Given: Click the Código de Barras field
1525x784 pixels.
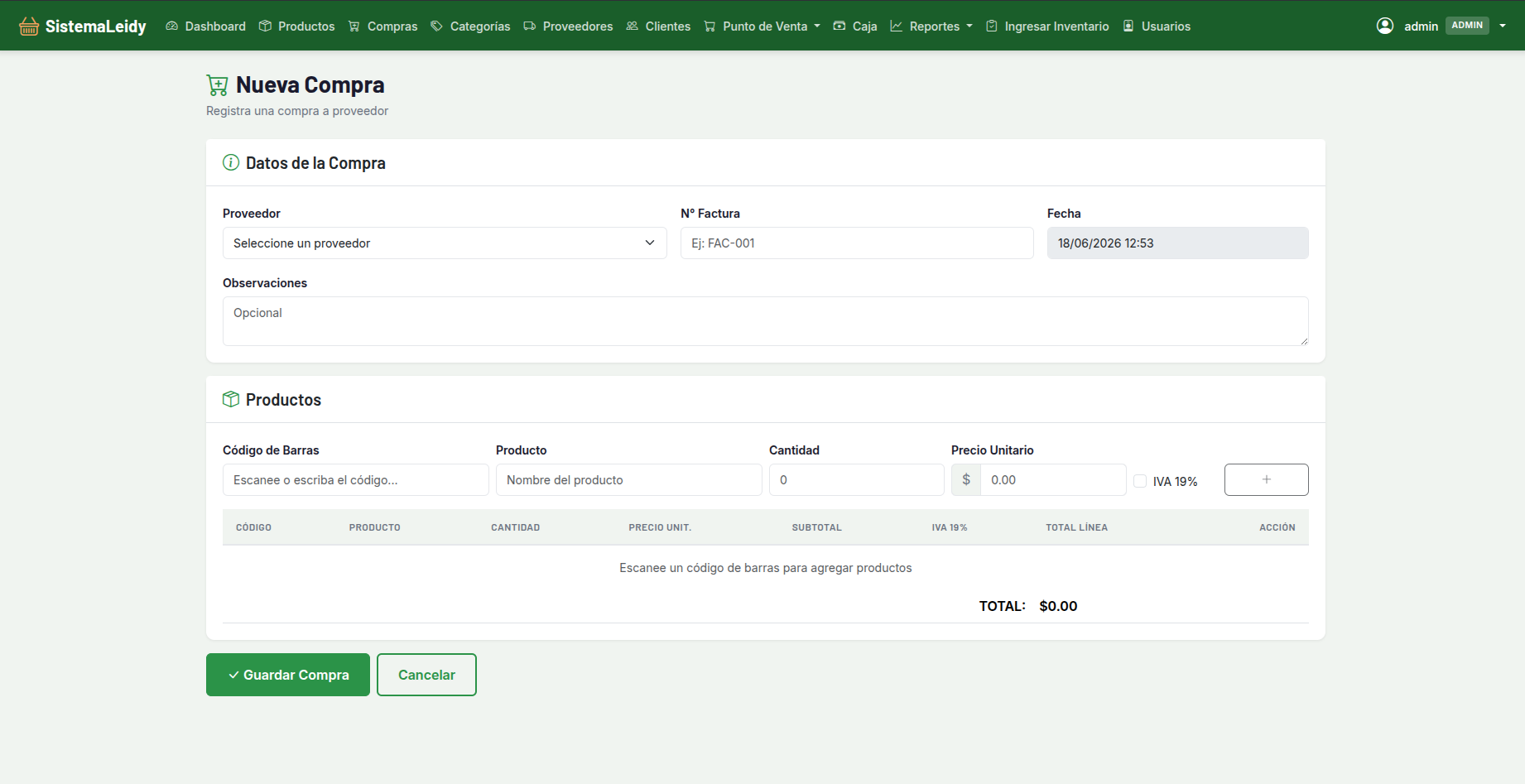Looking at the screenshot, I should (356, 480).
